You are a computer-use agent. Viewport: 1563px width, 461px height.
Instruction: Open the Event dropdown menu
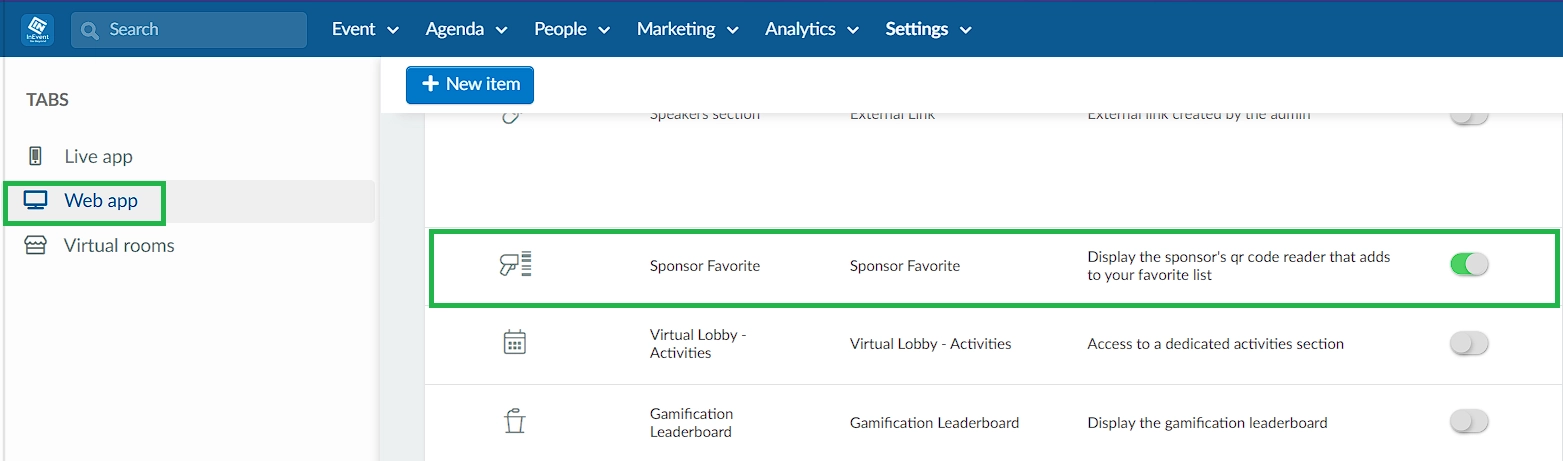click(365, 29)
